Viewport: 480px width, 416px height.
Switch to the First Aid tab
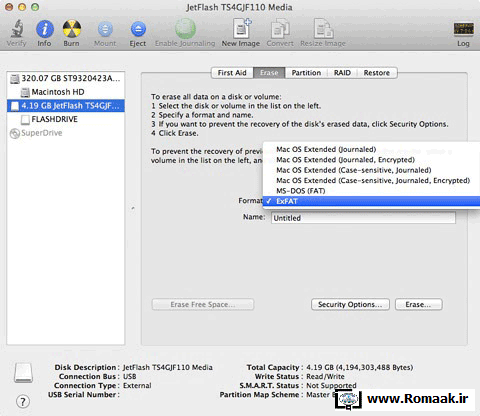point(232,73)
